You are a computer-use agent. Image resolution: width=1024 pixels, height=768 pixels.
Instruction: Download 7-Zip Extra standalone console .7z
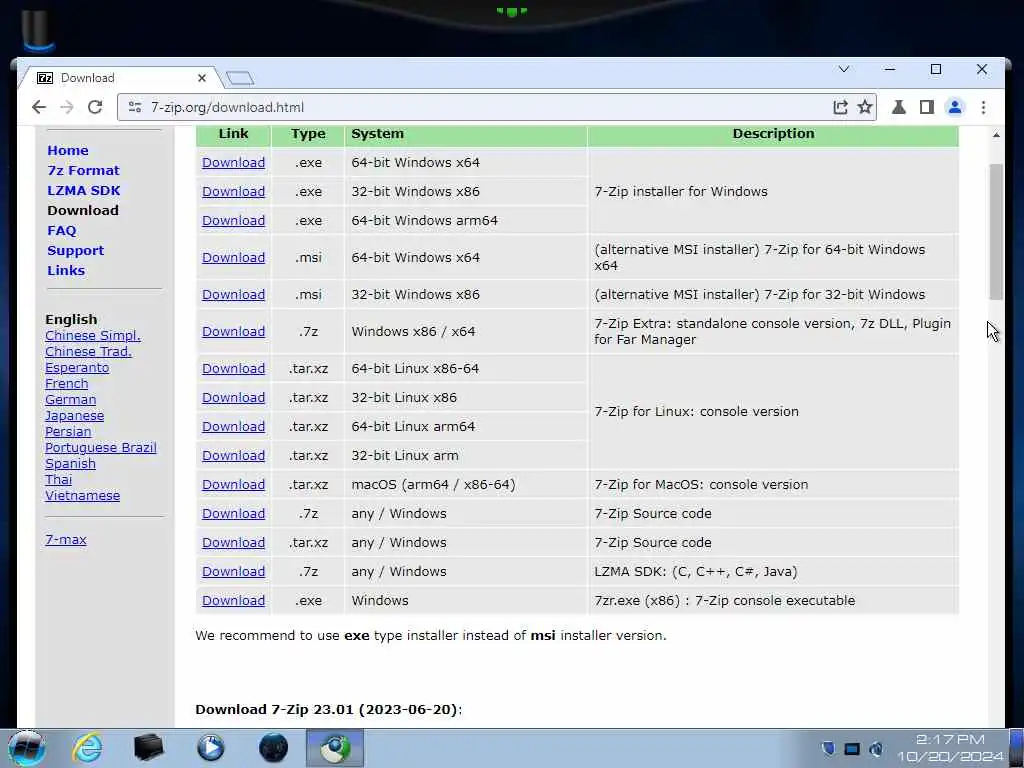coord(233,332)
